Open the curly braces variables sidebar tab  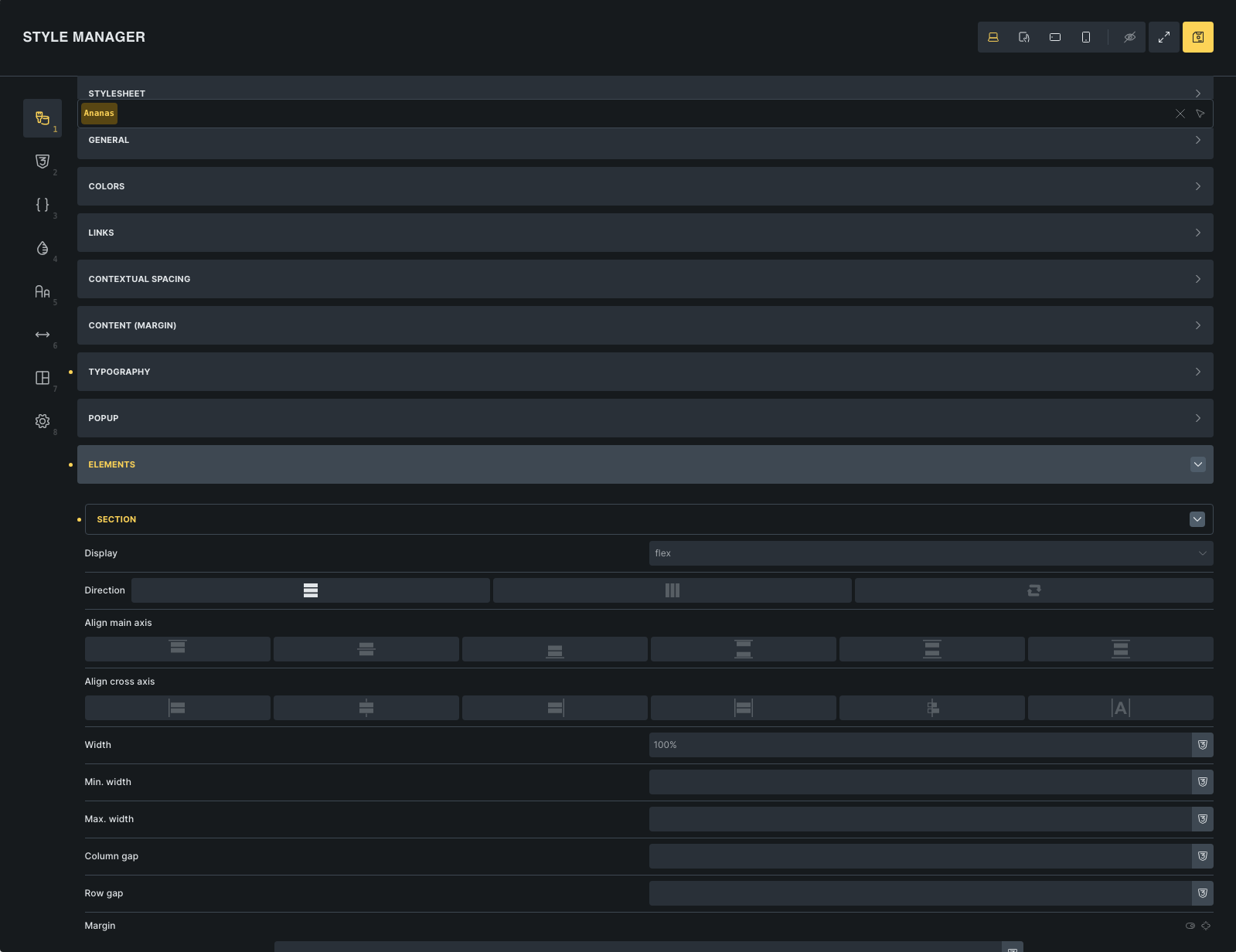point(43,205)
